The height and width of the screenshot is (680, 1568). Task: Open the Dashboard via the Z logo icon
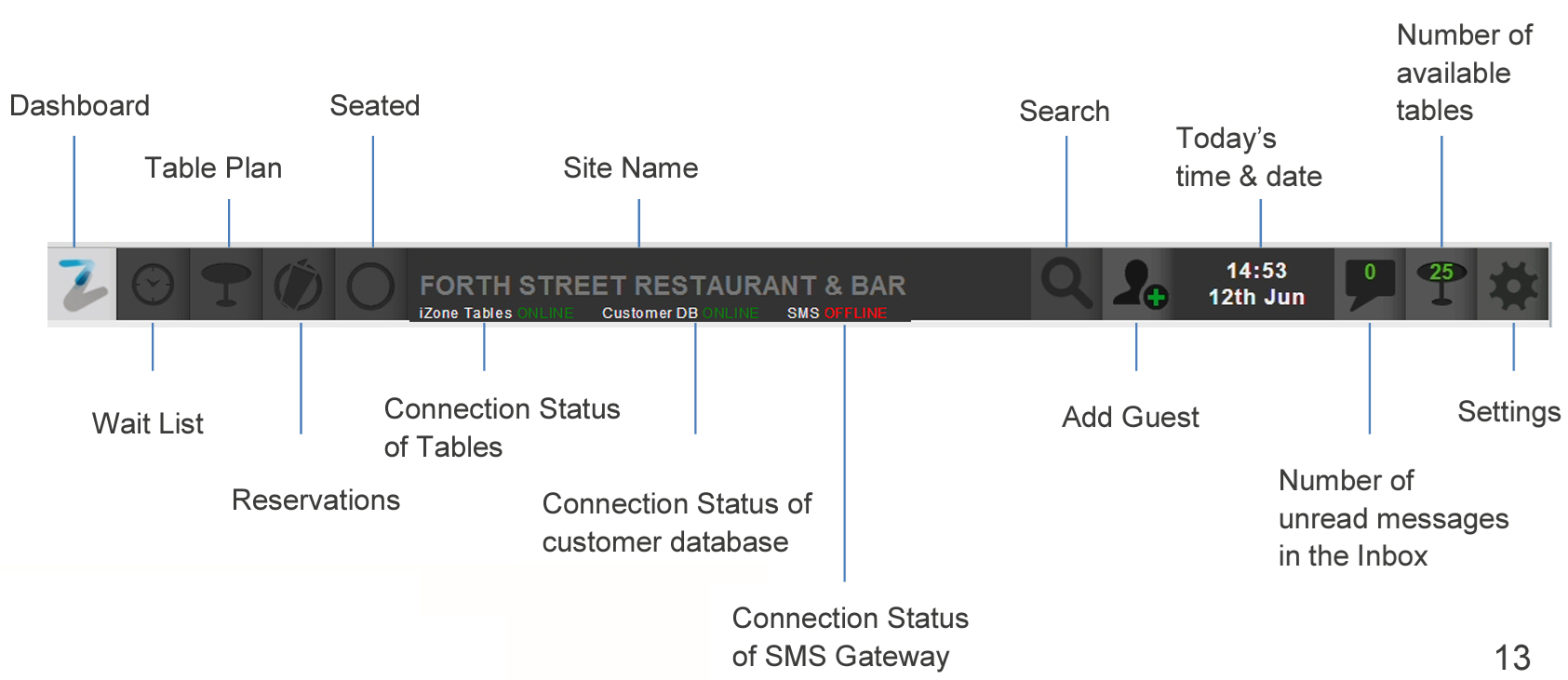tap(82, 285)
